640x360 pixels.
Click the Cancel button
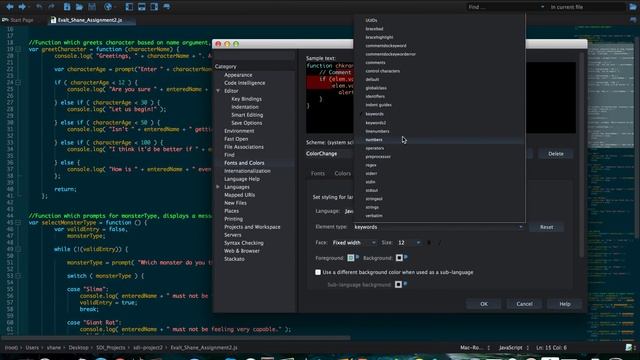point(524,304)
